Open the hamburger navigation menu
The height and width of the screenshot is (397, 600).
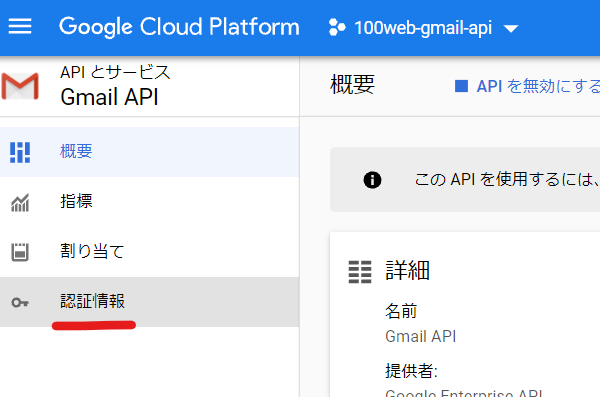pyautogui.click(x=20, y=26)
